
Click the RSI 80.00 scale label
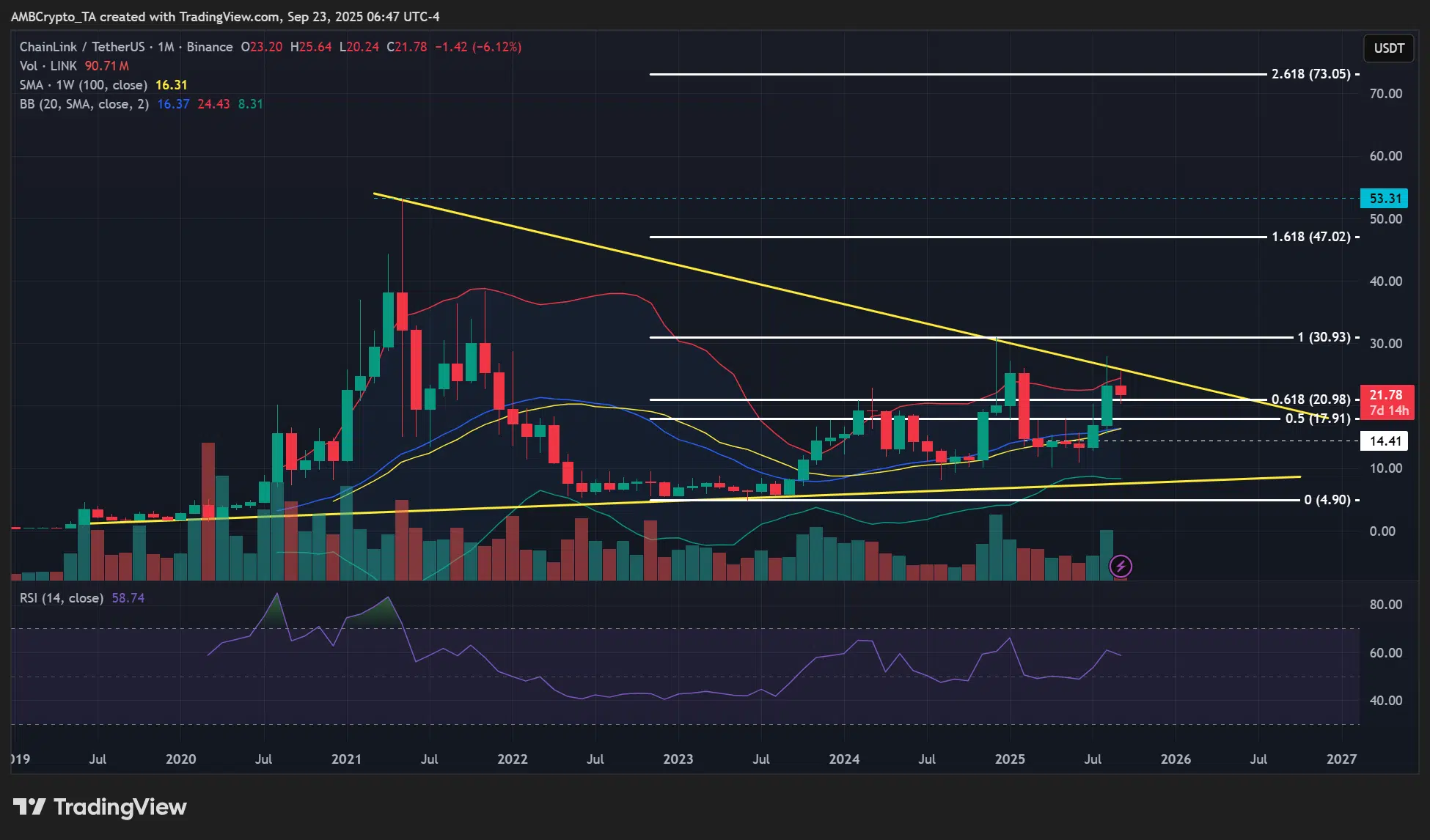click(1386, 605)
